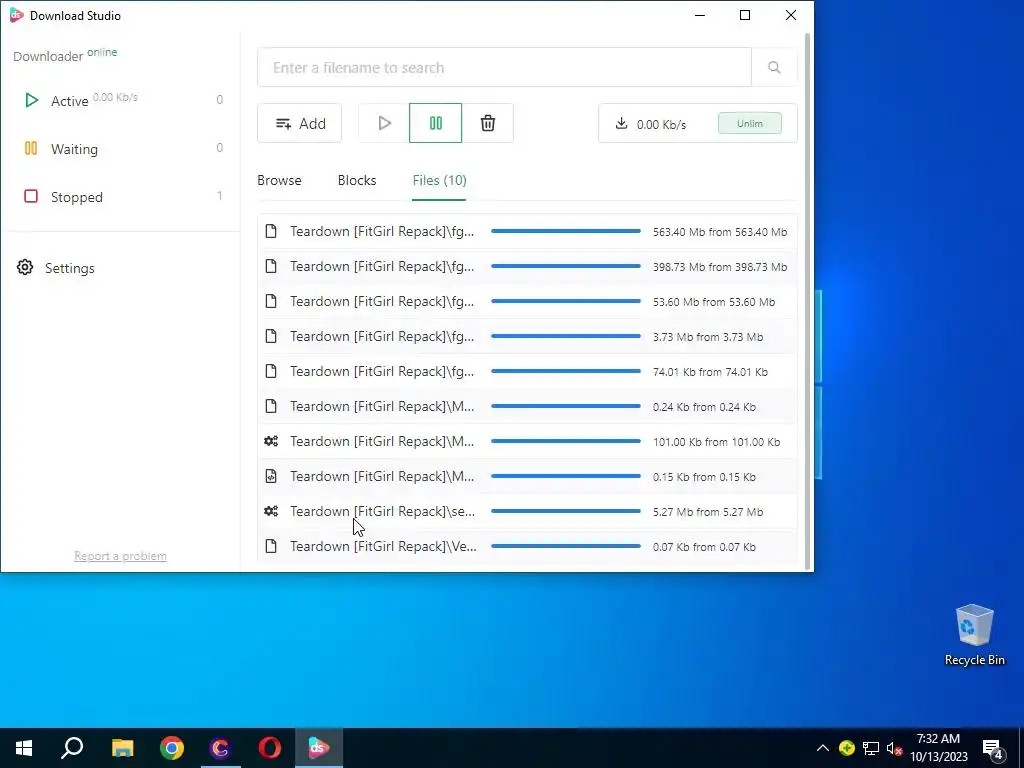Select the '0.15 Kb from 0.15 Kb' text

coord(704,477)
